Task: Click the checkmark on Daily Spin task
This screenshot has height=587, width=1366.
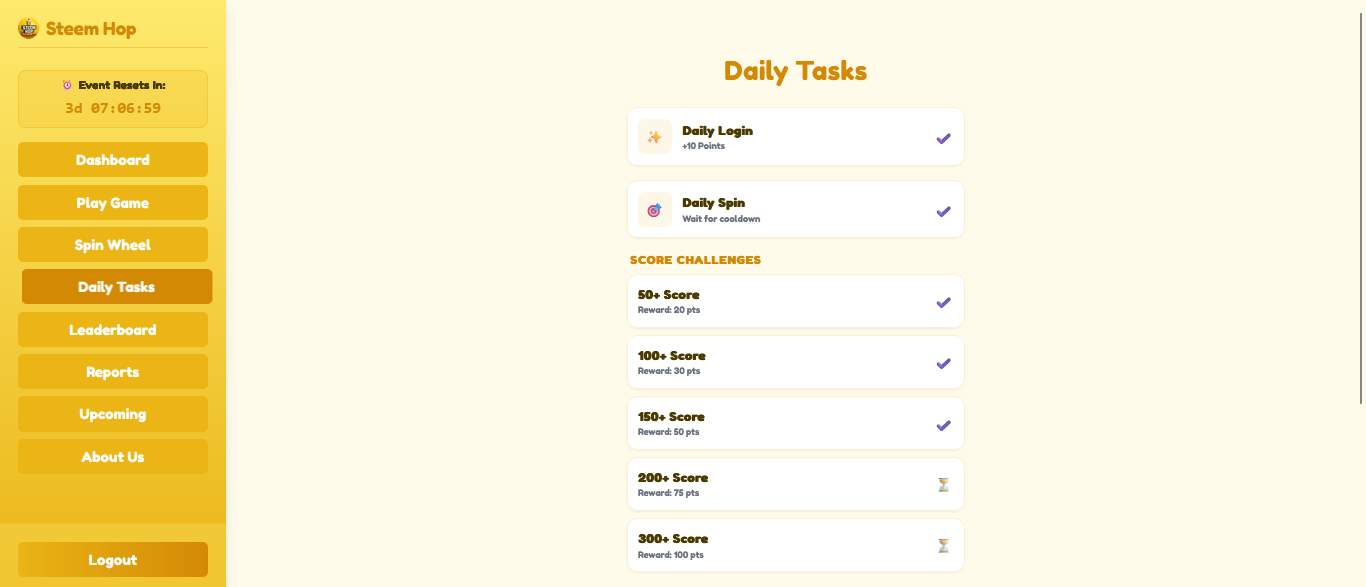Action: (943, 211)
